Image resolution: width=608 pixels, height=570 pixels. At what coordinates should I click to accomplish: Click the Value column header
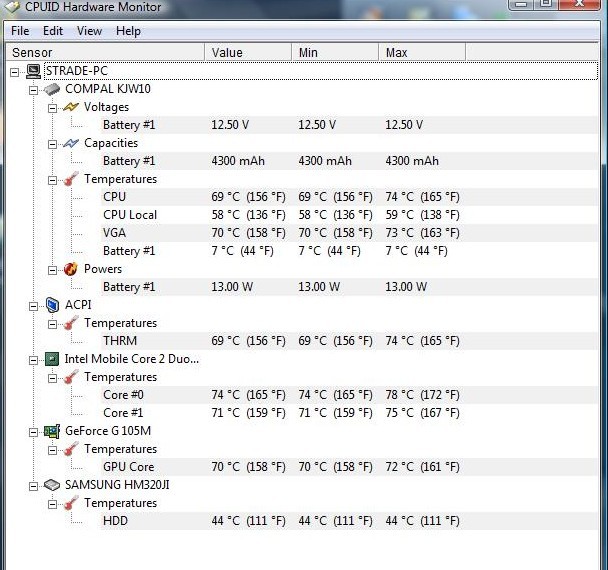coord(248,52)
